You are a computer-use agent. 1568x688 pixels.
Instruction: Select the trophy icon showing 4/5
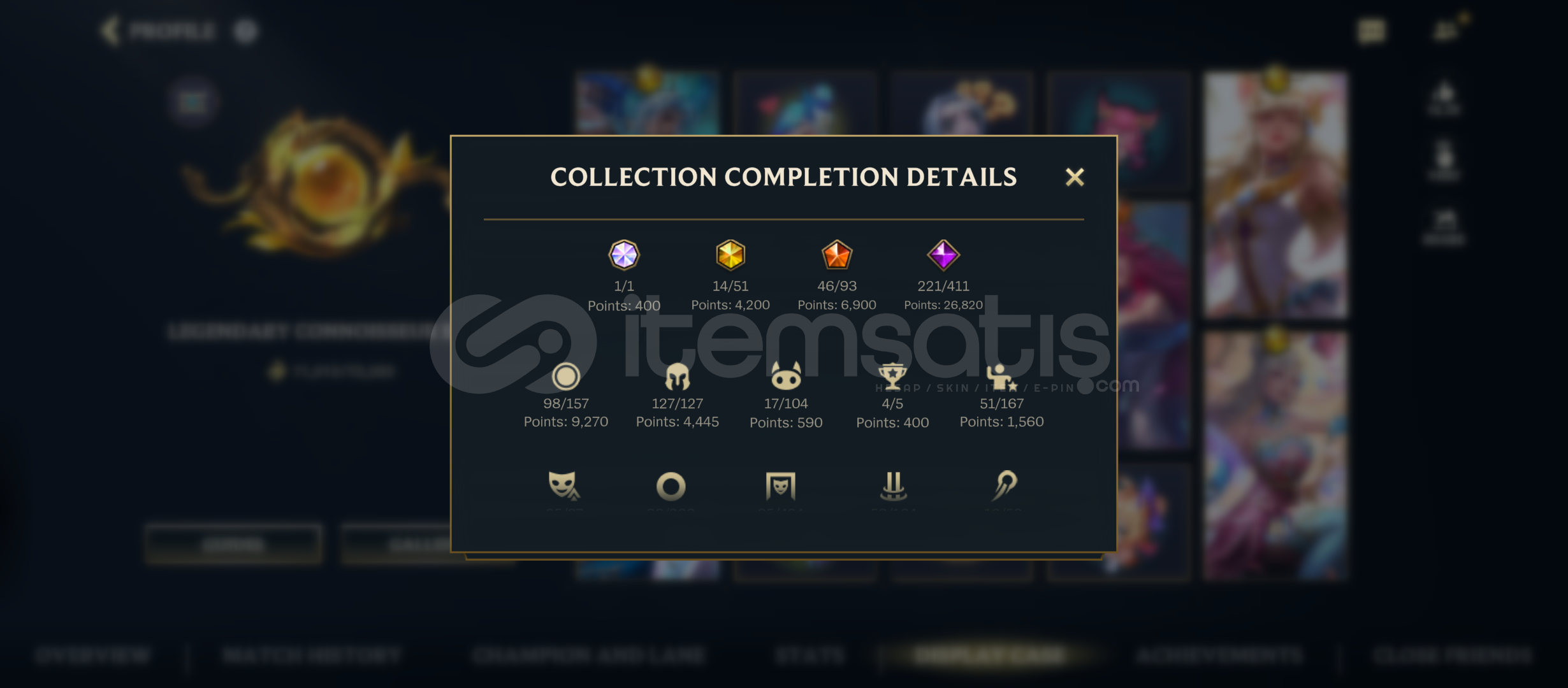(x=892, y=376)
